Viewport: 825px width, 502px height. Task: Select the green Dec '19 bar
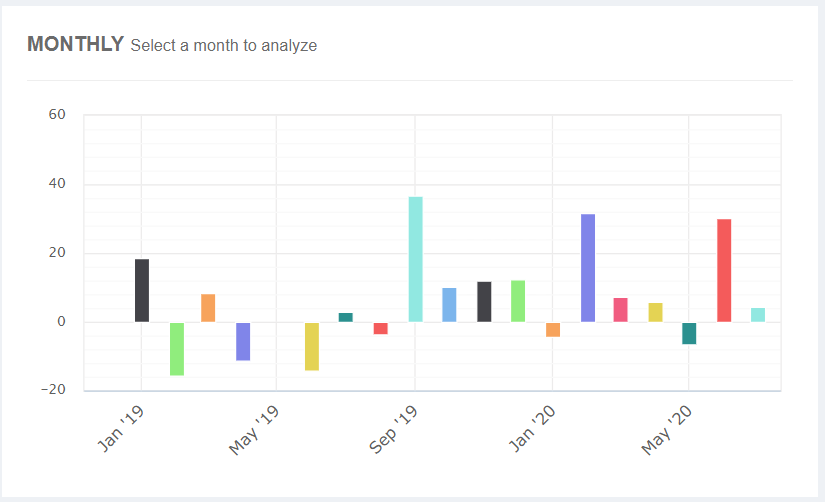point(518,301)
